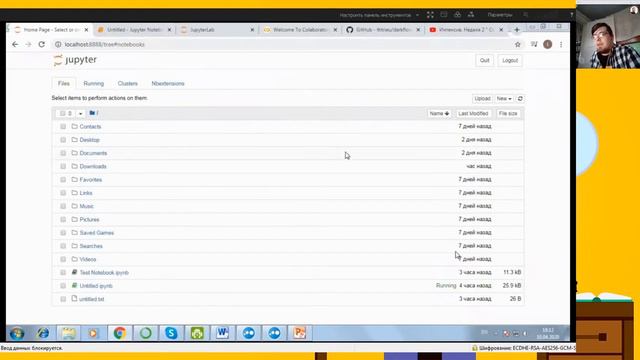This screenshot has width=640, height=360.
Task: Click the localhost address bar
Action: [x=282, y=44]
